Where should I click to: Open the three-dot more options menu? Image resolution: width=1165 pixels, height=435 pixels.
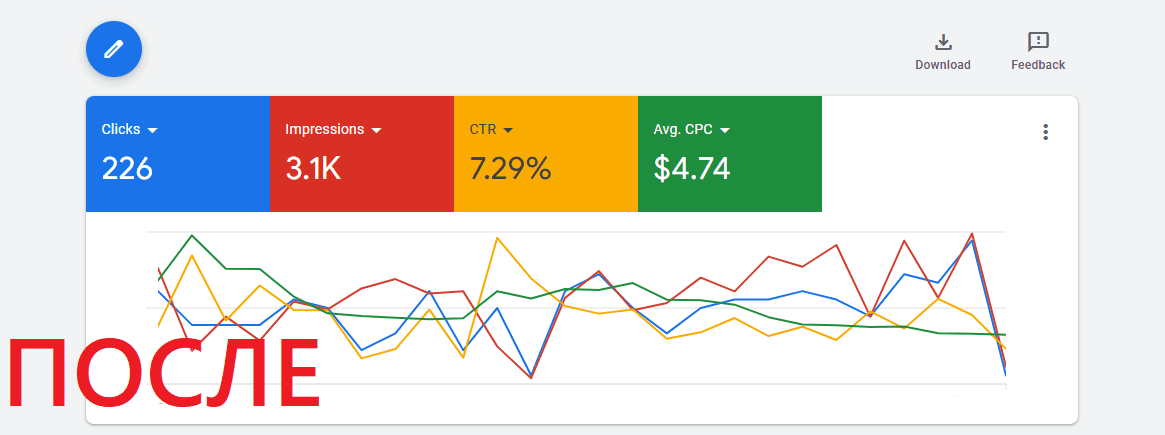point(1045,132)
